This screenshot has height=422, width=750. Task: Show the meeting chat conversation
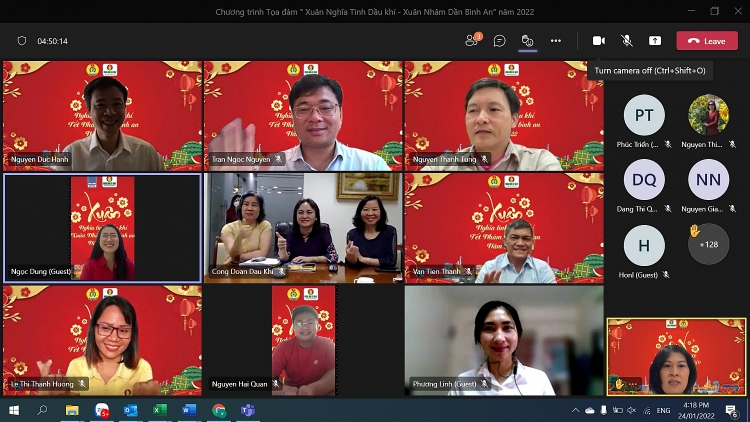coord(499,41)
